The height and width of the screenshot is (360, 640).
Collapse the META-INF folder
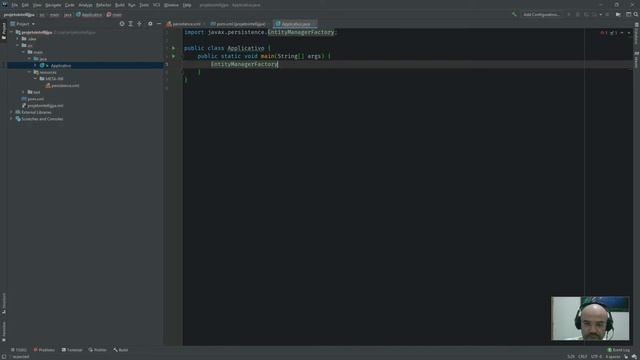tap(36, 78)
